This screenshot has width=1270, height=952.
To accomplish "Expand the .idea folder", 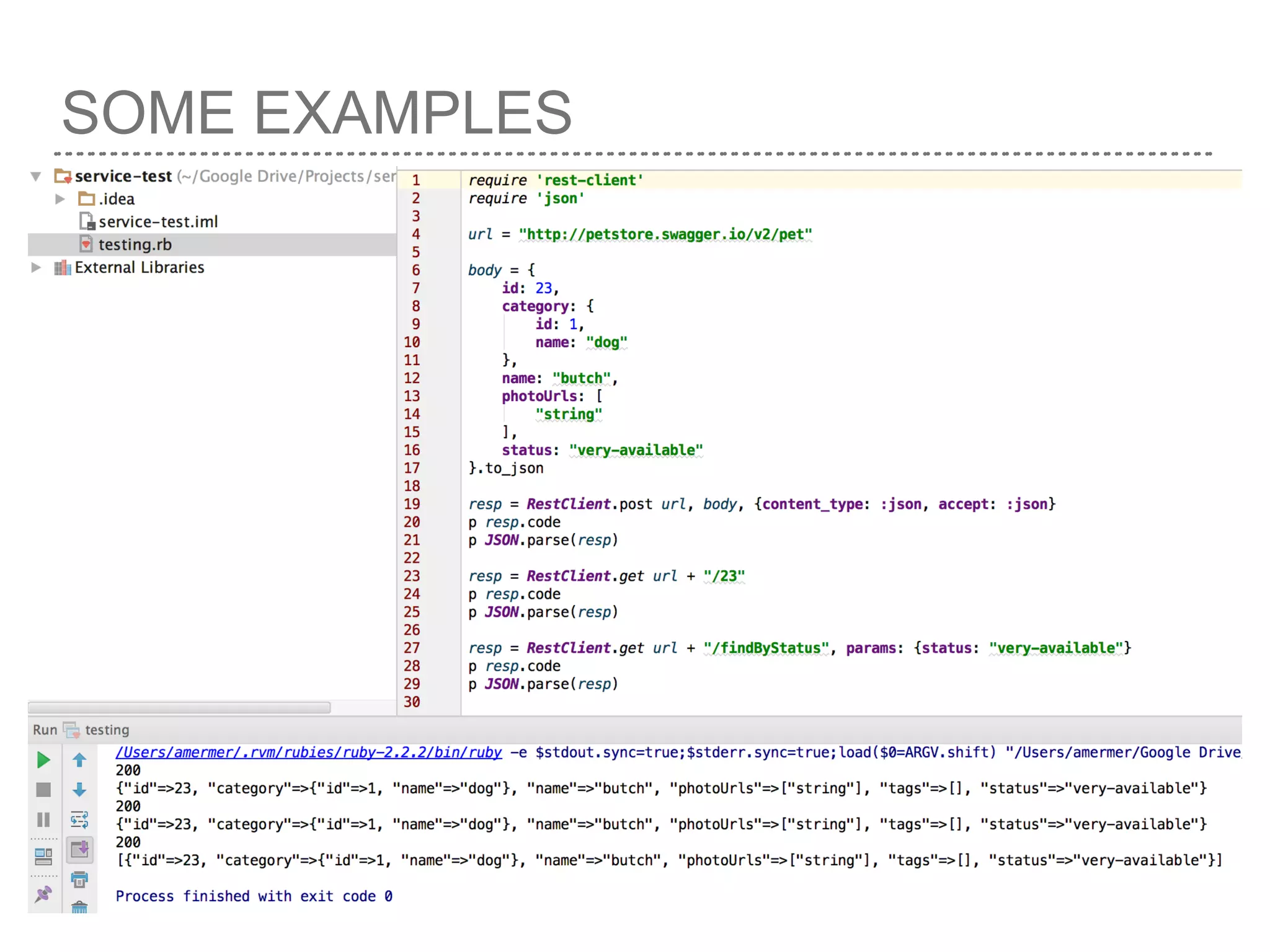I will [60, 199].
